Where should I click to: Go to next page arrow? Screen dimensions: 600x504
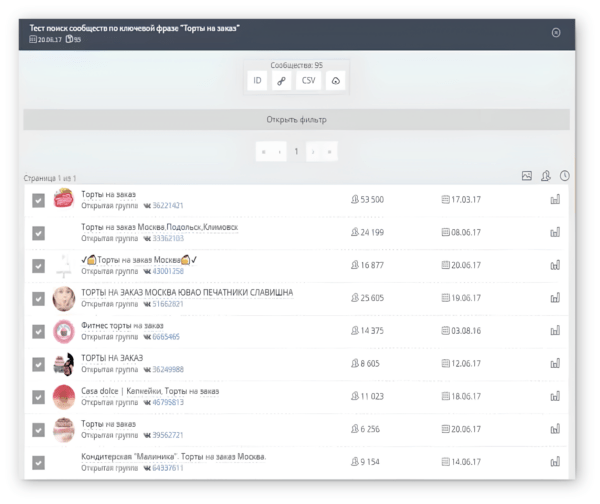[313, 152]
